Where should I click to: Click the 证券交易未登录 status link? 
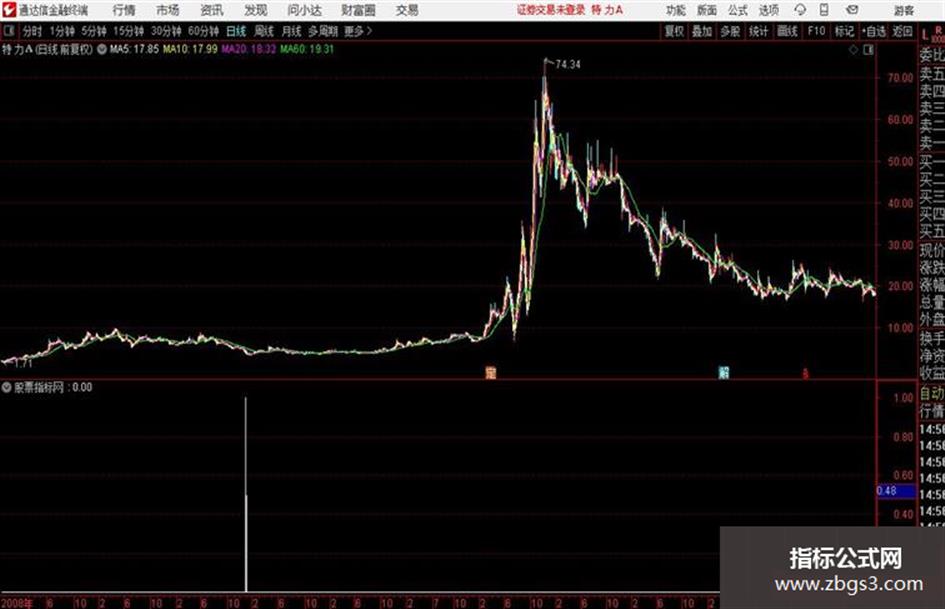[x=550, y=10]
